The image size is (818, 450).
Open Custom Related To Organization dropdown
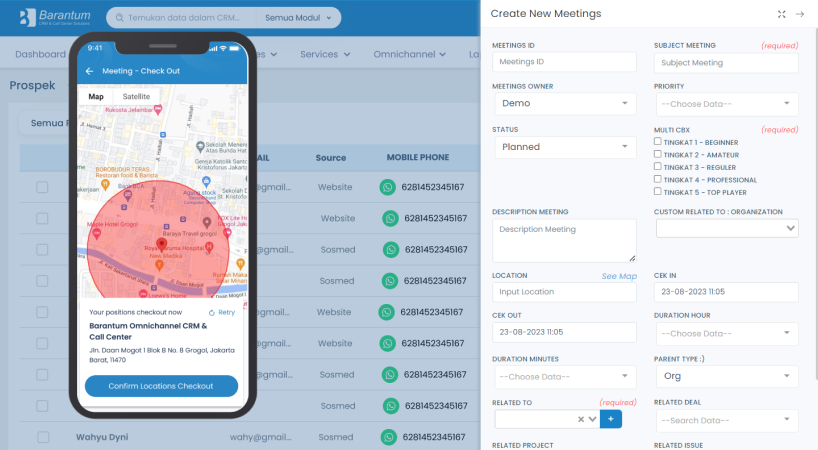(x=727, y=228)
